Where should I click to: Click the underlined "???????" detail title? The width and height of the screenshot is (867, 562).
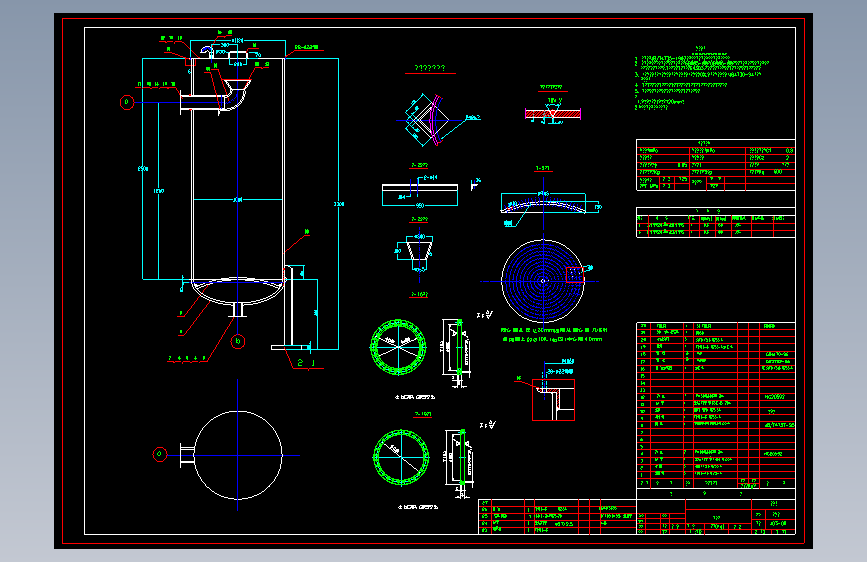pos(430,68)
